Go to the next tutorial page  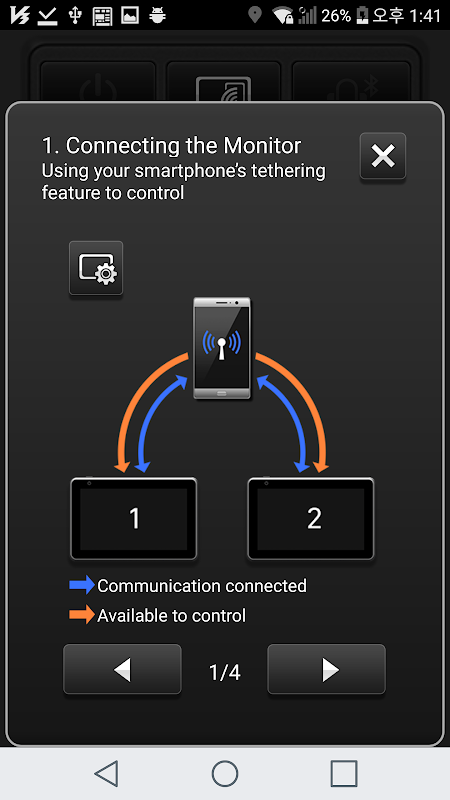pos(326,669)
